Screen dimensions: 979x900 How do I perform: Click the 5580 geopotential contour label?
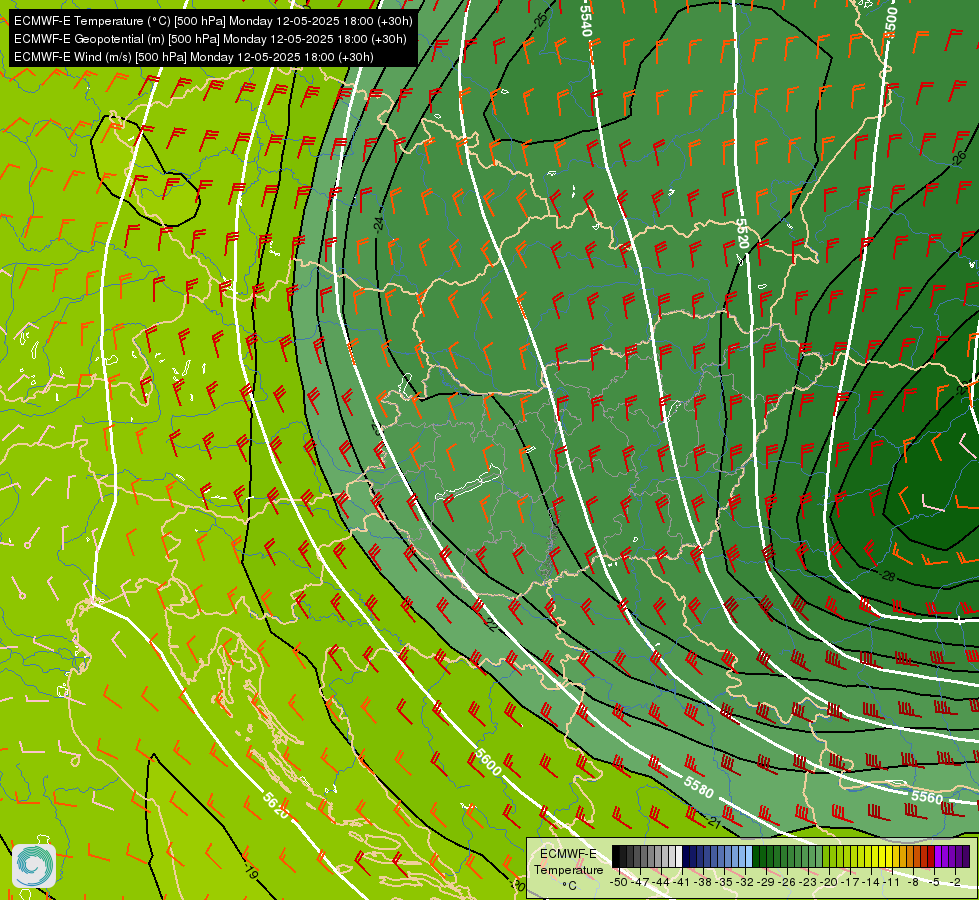698,788
